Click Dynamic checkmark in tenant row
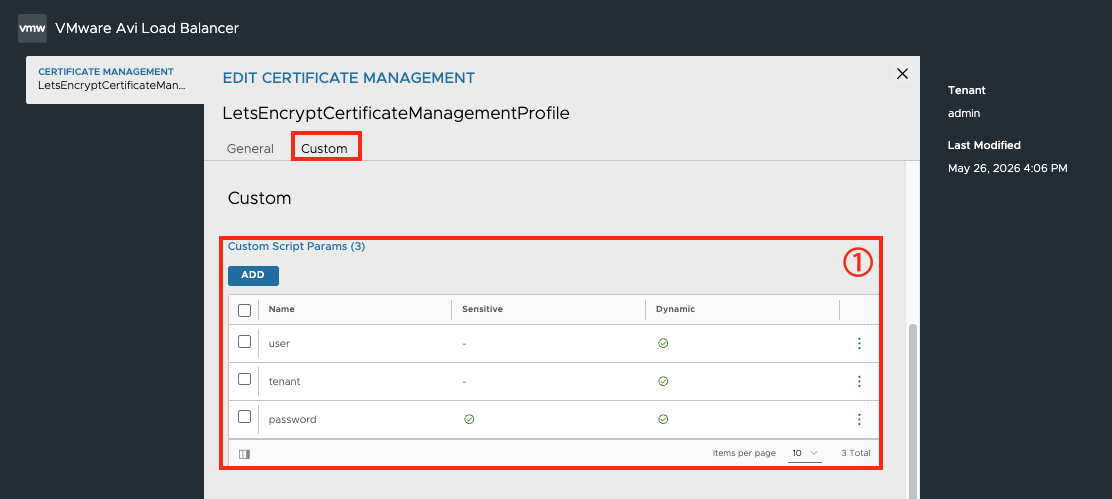 (x=663, y=381)
